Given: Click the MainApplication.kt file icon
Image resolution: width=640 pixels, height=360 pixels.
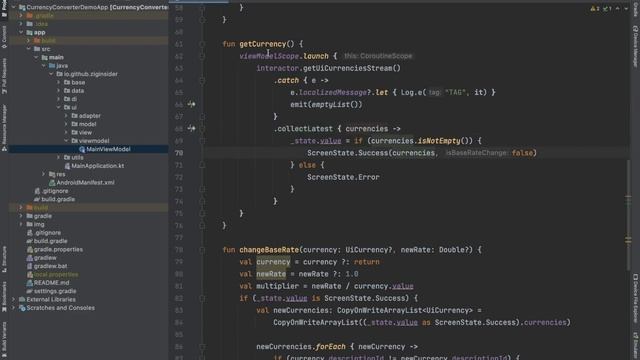Looking at the screenshot, I should [x=67, y=166].
